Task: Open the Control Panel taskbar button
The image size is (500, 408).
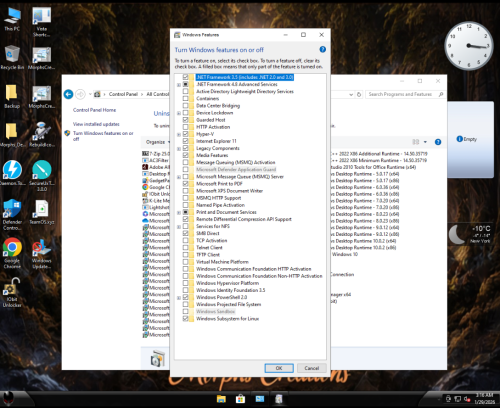Action: tap(260, 399)
